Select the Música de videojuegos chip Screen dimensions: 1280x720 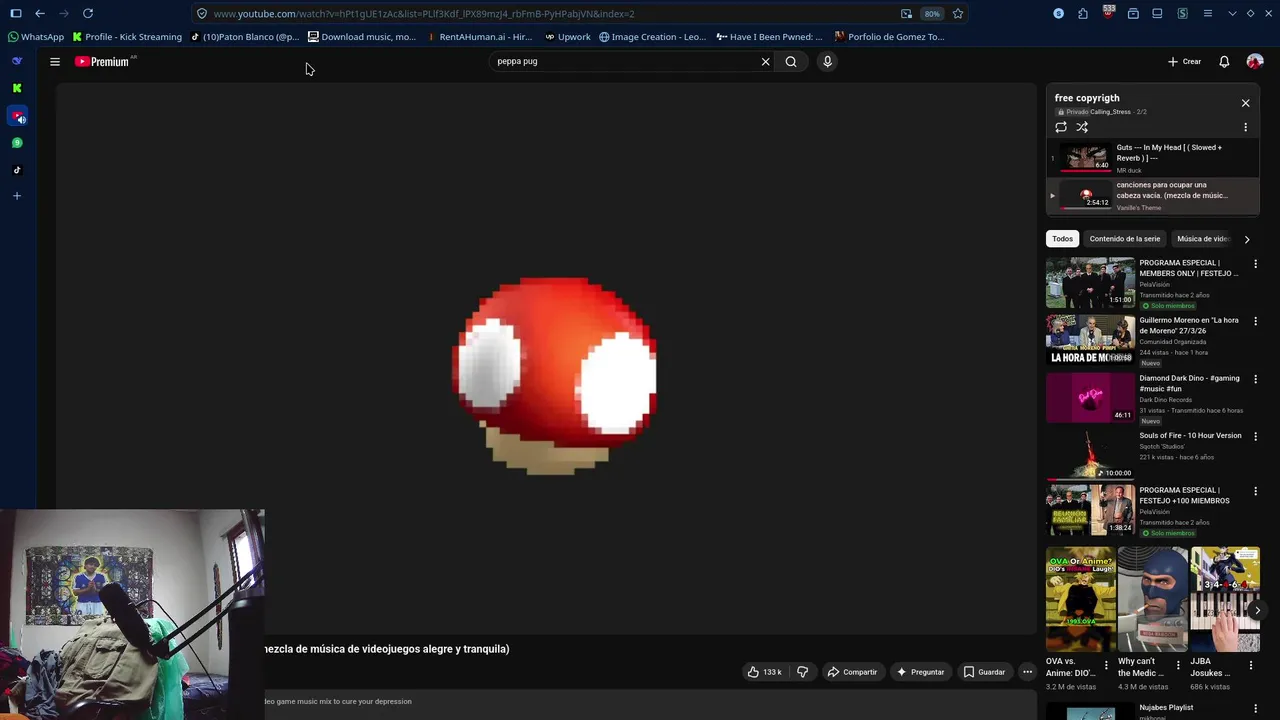point(1202,239)
